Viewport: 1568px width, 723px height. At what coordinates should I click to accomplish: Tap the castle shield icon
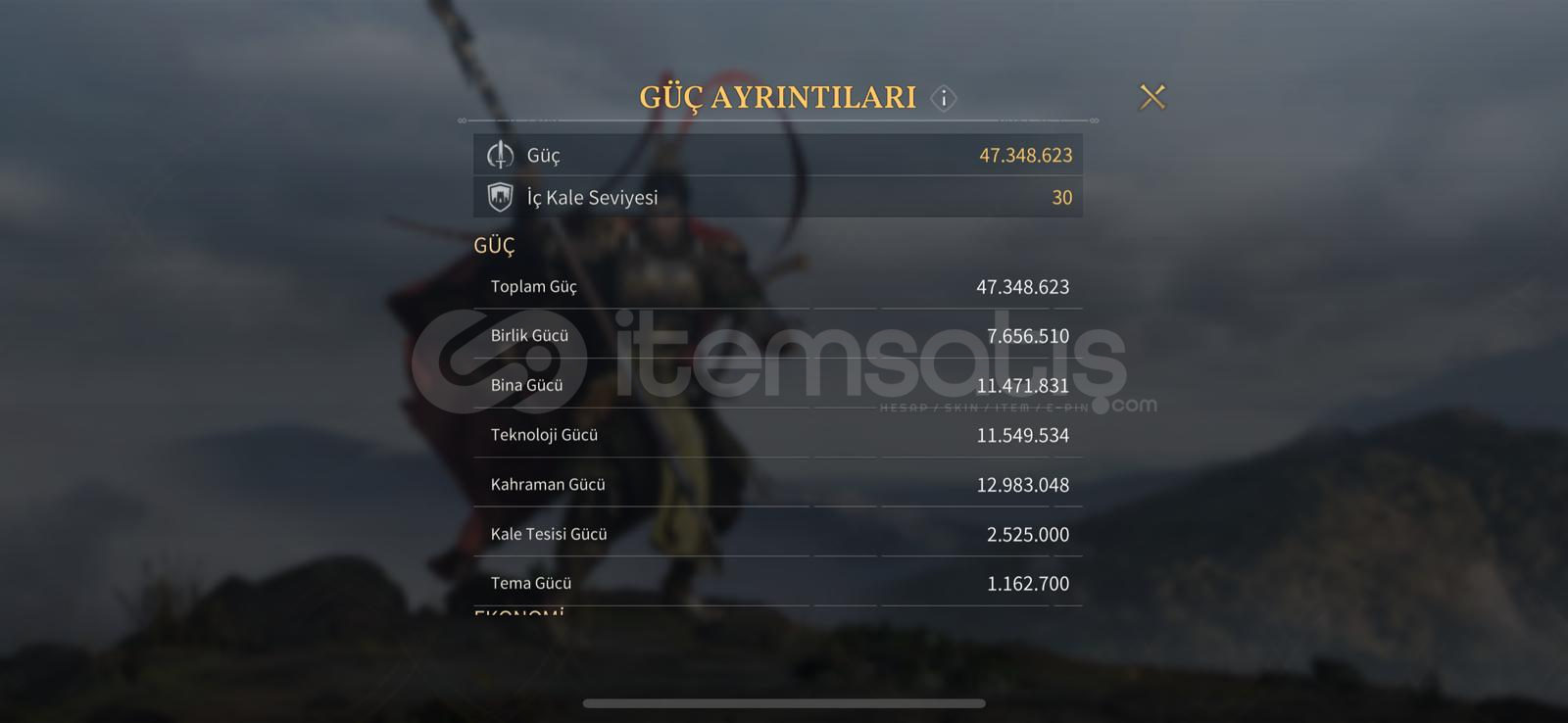pos(500,197)
